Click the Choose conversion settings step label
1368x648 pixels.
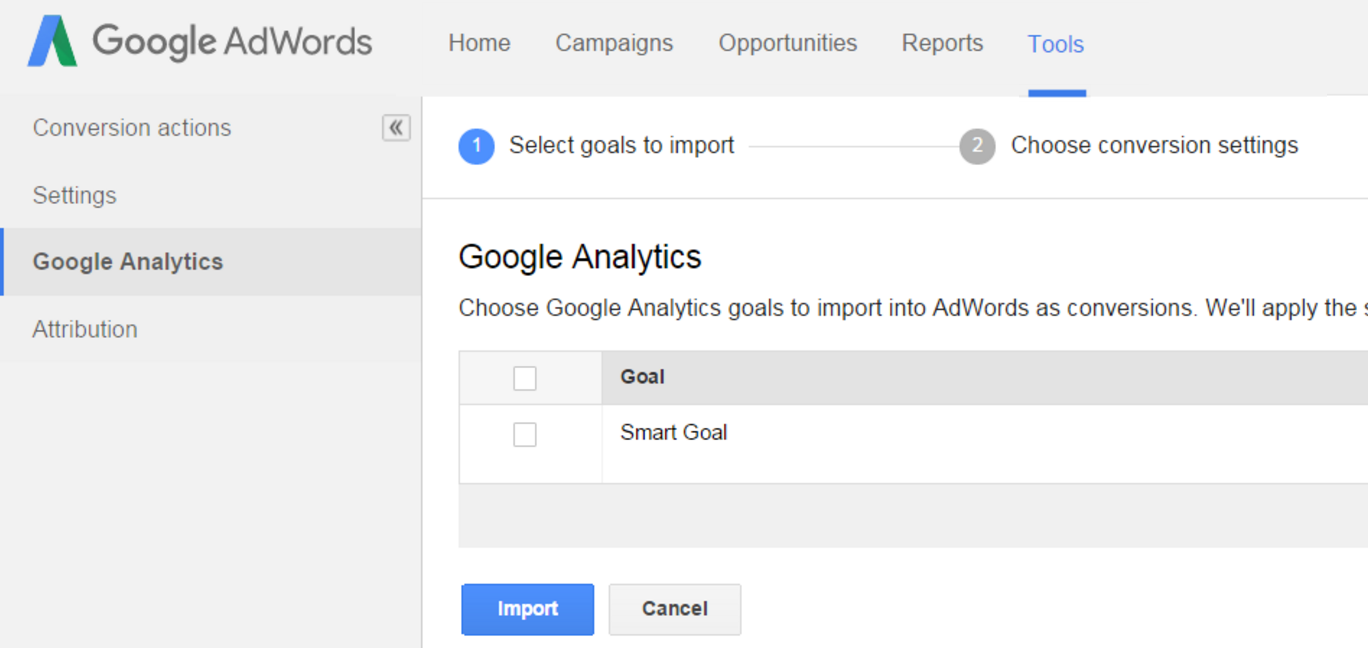[1154, 146]
